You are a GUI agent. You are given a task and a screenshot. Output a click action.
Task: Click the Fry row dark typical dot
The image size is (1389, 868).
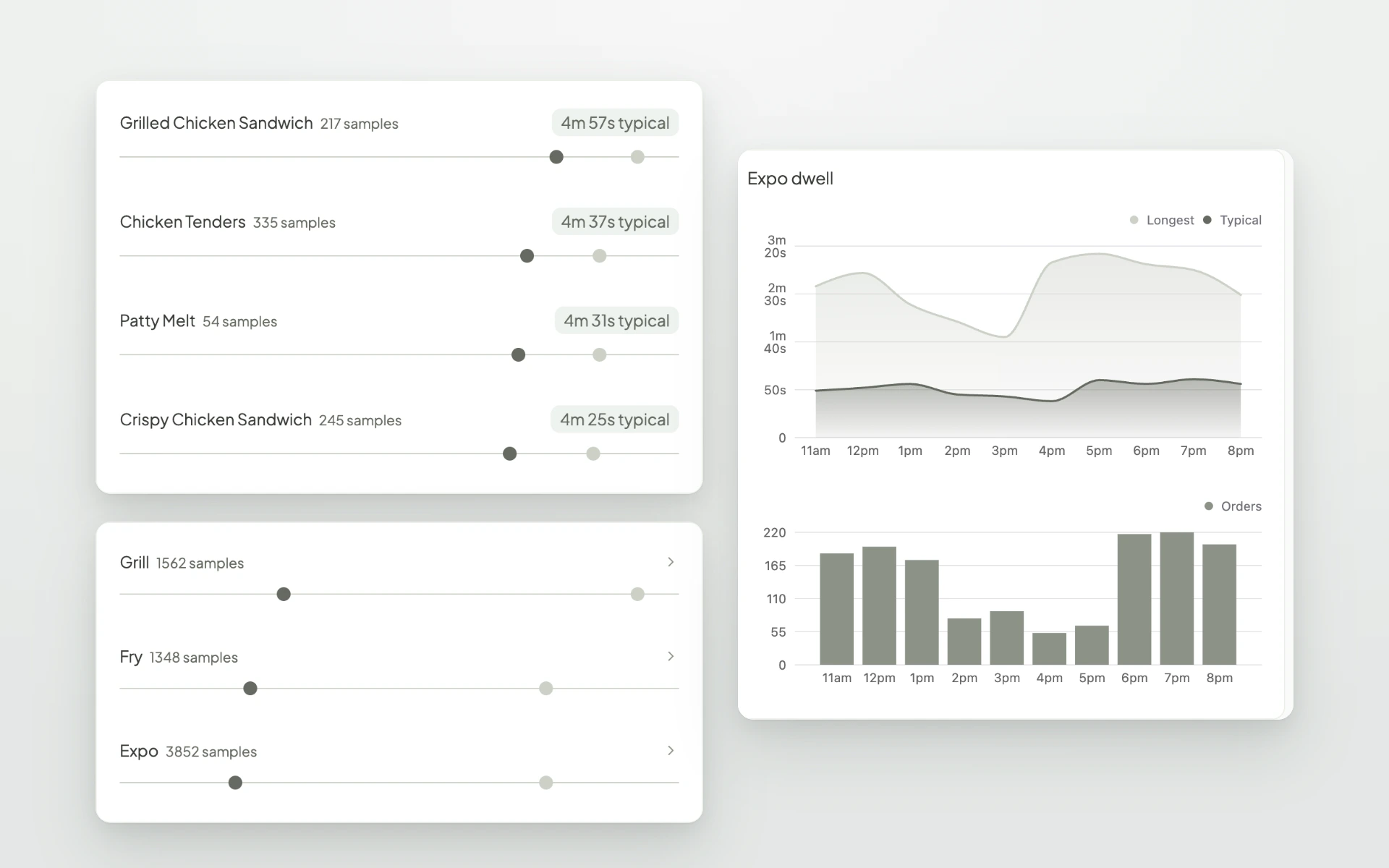point(250,689)
